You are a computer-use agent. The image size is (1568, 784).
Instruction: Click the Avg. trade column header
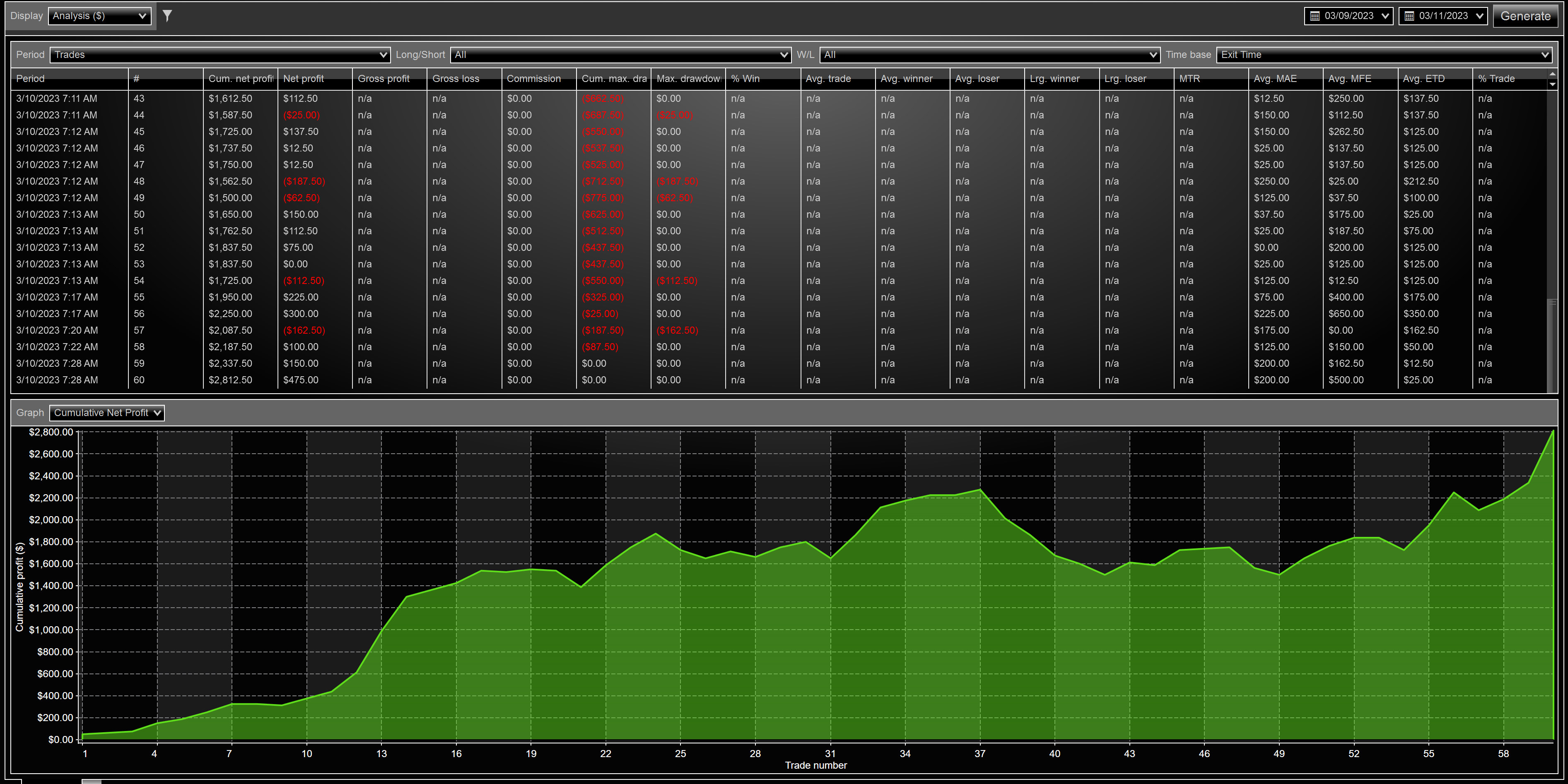[x=837, y=79]
